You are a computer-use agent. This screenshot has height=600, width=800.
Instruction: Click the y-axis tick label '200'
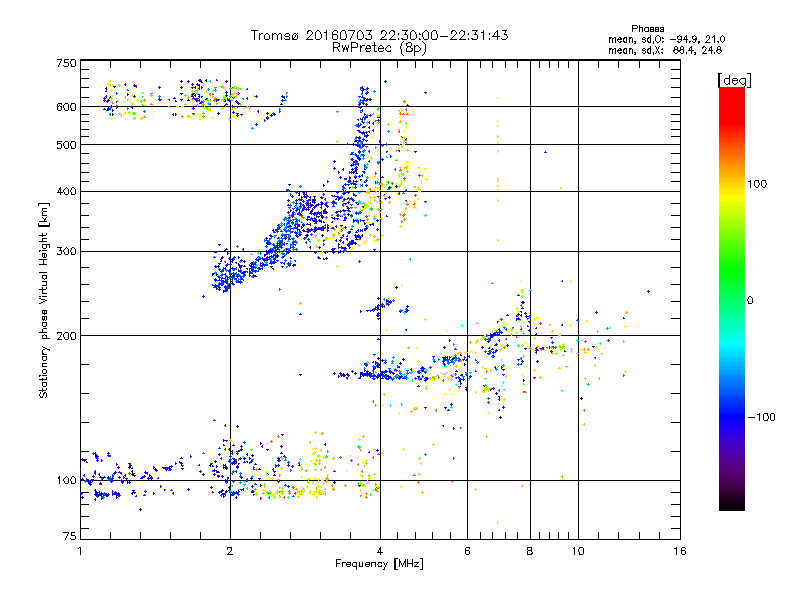tap(66, 336)
